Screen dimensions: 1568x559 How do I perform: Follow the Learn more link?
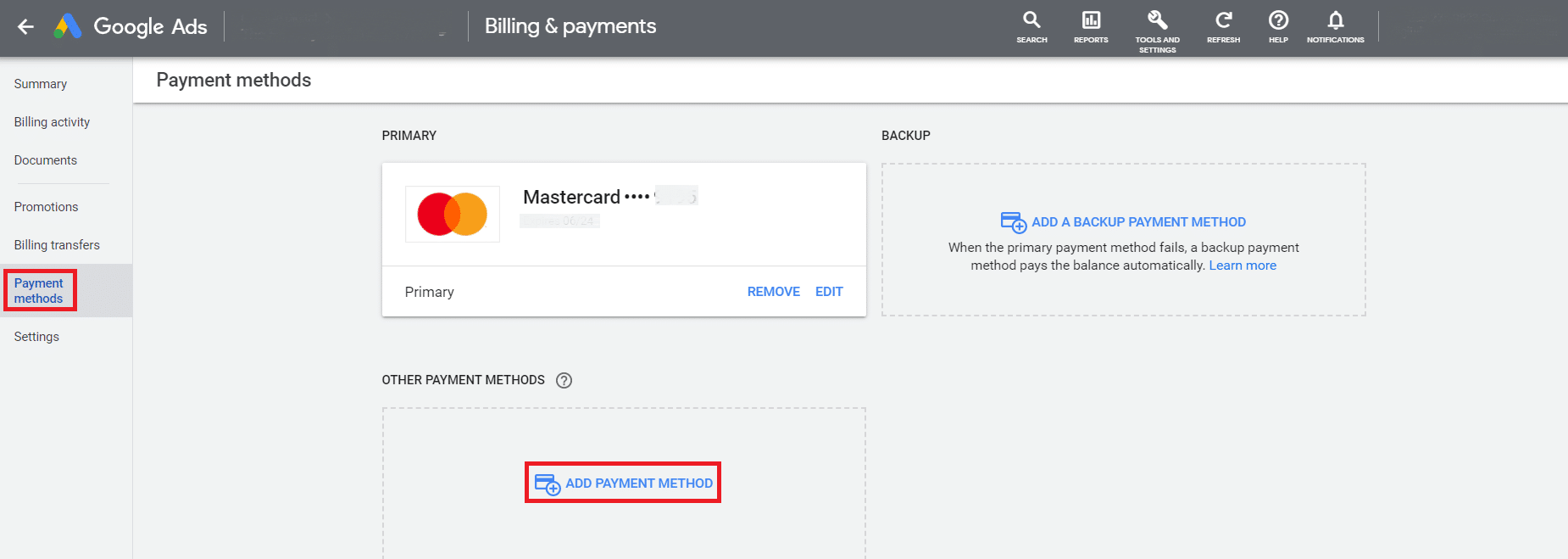[1242, 266]
